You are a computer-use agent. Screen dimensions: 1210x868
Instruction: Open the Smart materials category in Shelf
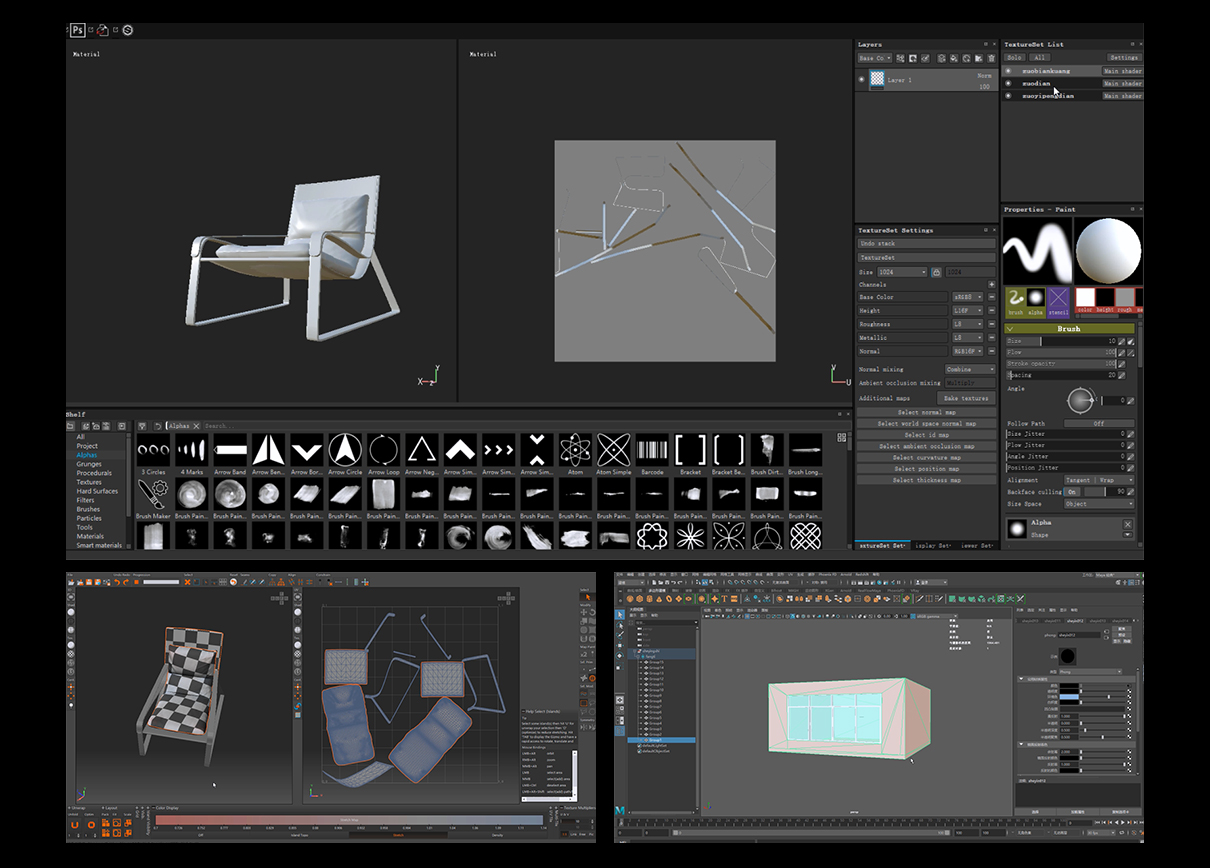(99, 546)
